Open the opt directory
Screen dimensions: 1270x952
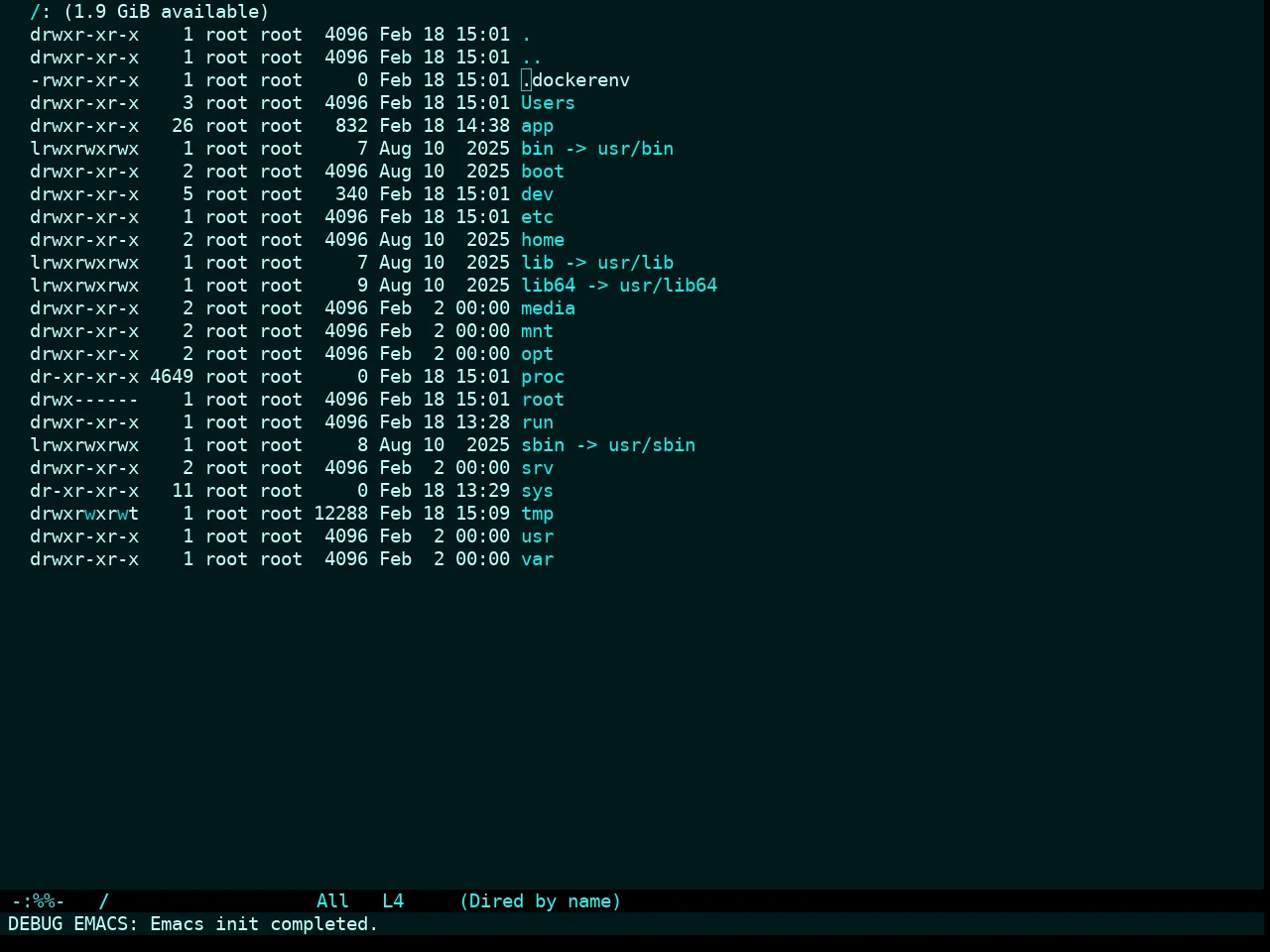[x=537, y=354]
